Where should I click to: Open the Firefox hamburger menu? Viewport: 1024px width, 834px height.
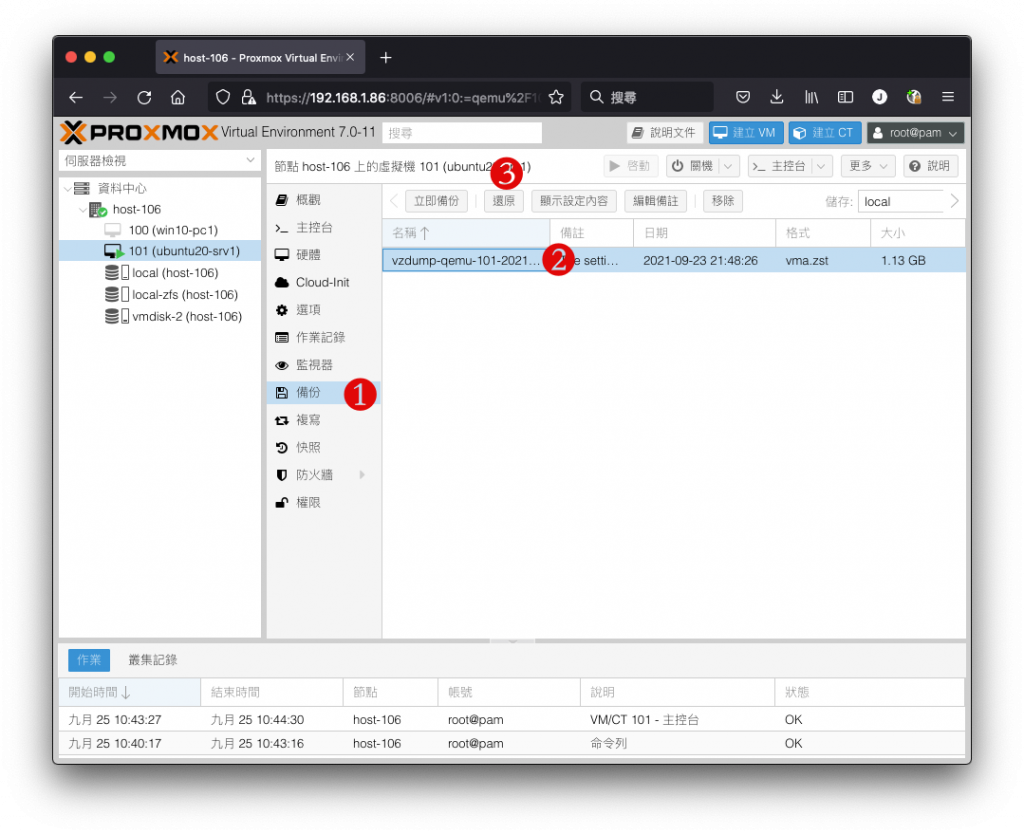[x=948, y=97]
